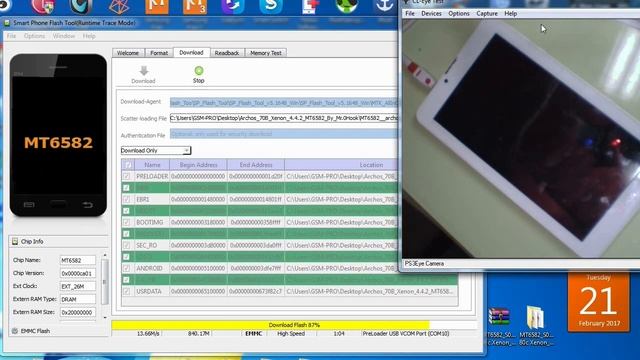The image size is (640, 360).
Task: Click the Name column header
Action: click(x=152, y=165)
